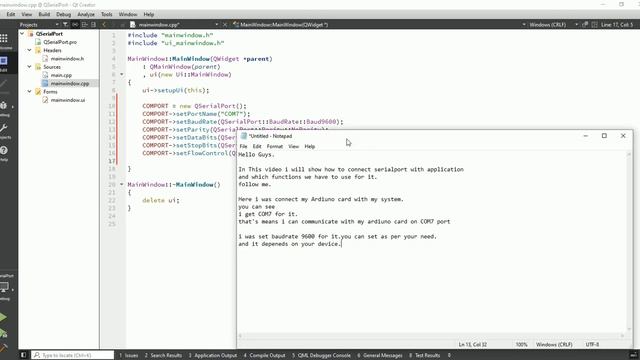This screenshot has height=360, width=640.
Task: Open Notepad Format menu
Action: pos(275,146)
